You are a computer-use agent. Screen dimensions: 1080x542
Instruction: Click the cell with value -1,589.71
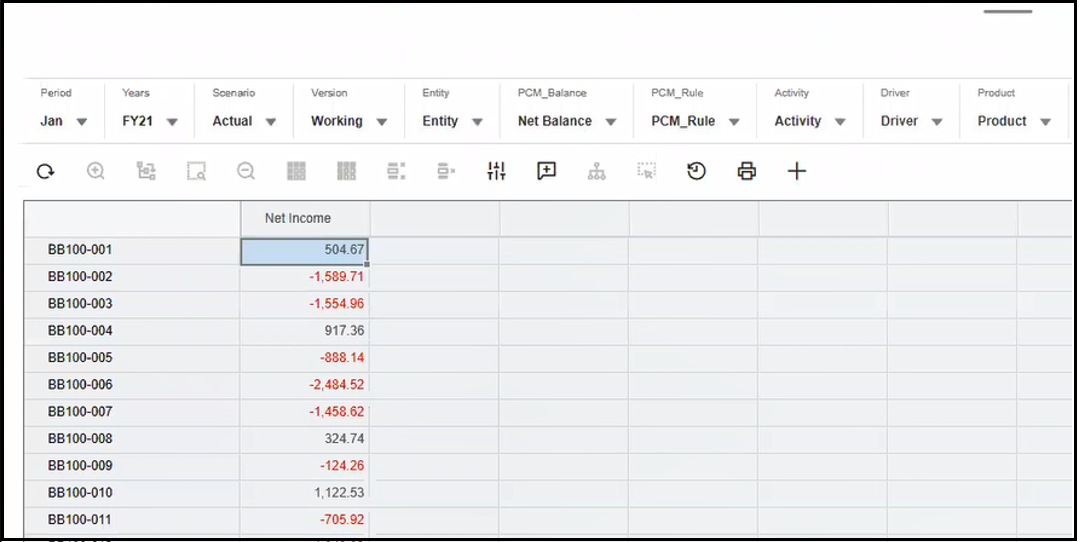click(304, 278)
